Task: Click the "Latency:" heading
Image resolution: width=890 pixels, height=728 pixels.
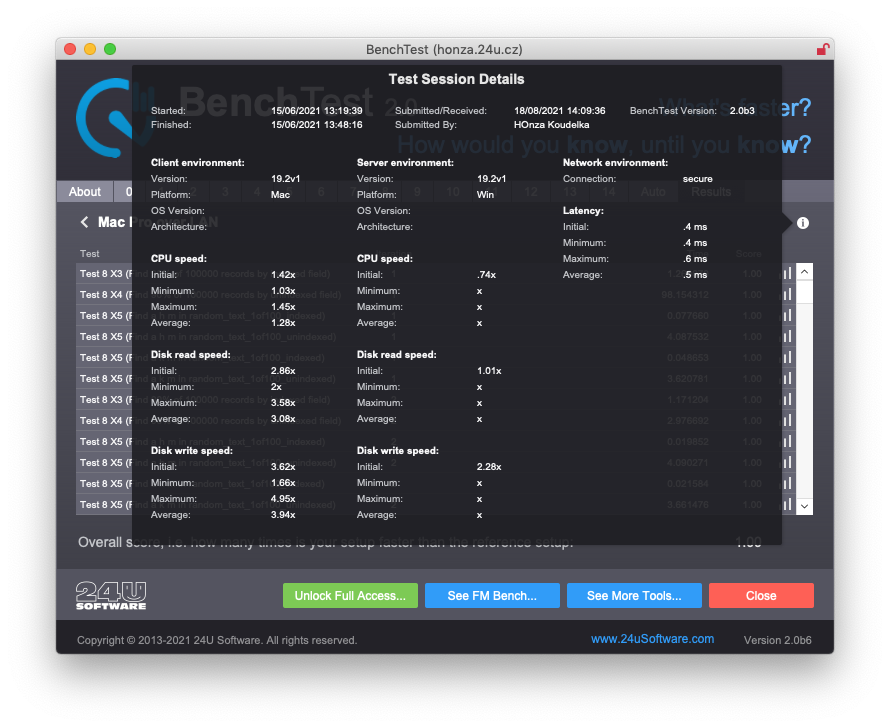Action: tap(583, 211)
